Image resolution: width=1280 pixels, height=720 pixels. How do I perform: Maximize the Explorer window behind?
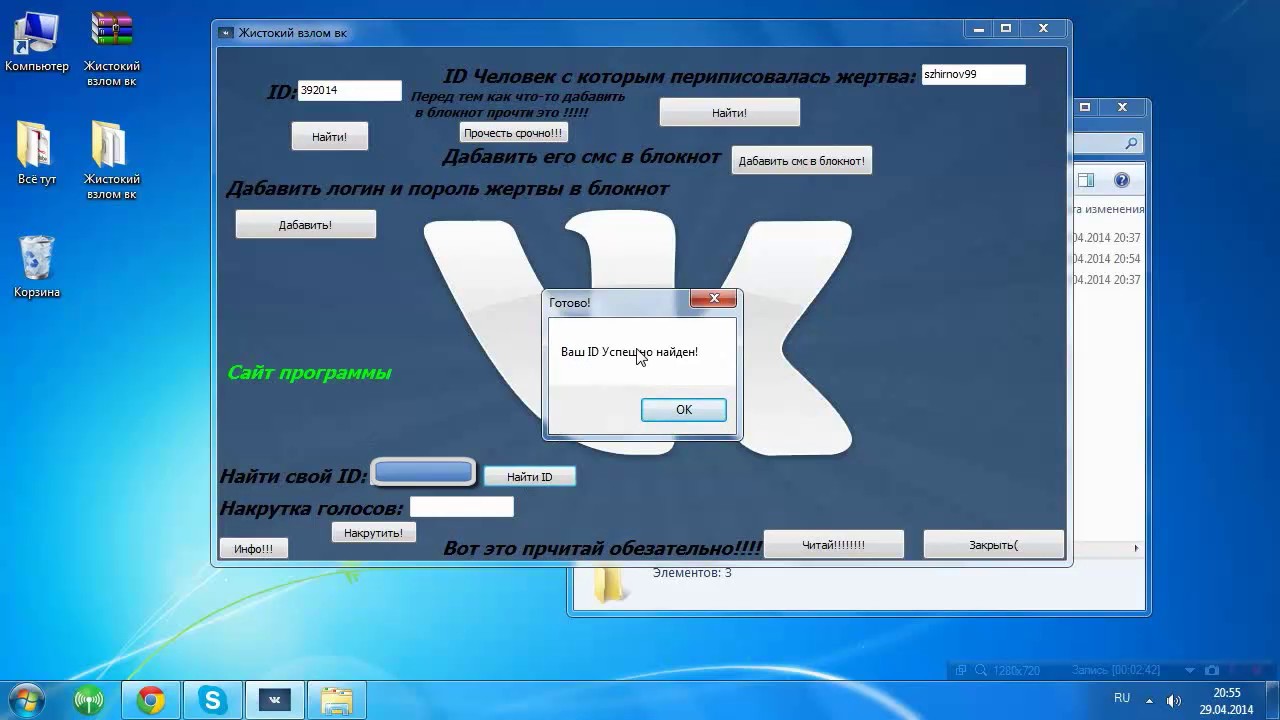click(1086, 107)
